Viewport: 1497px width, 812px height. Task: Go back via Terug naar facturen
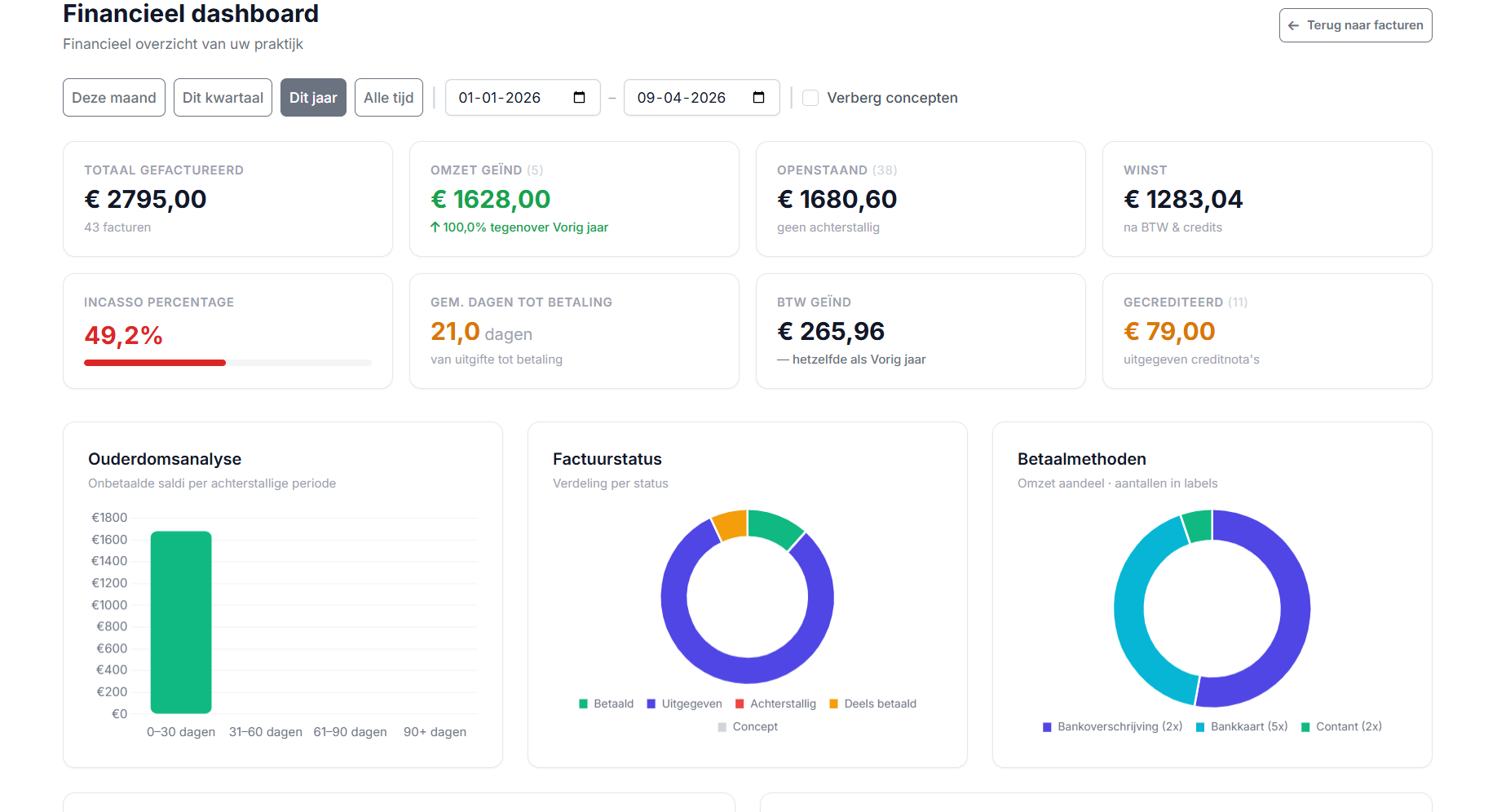[x=1355, y=25]
